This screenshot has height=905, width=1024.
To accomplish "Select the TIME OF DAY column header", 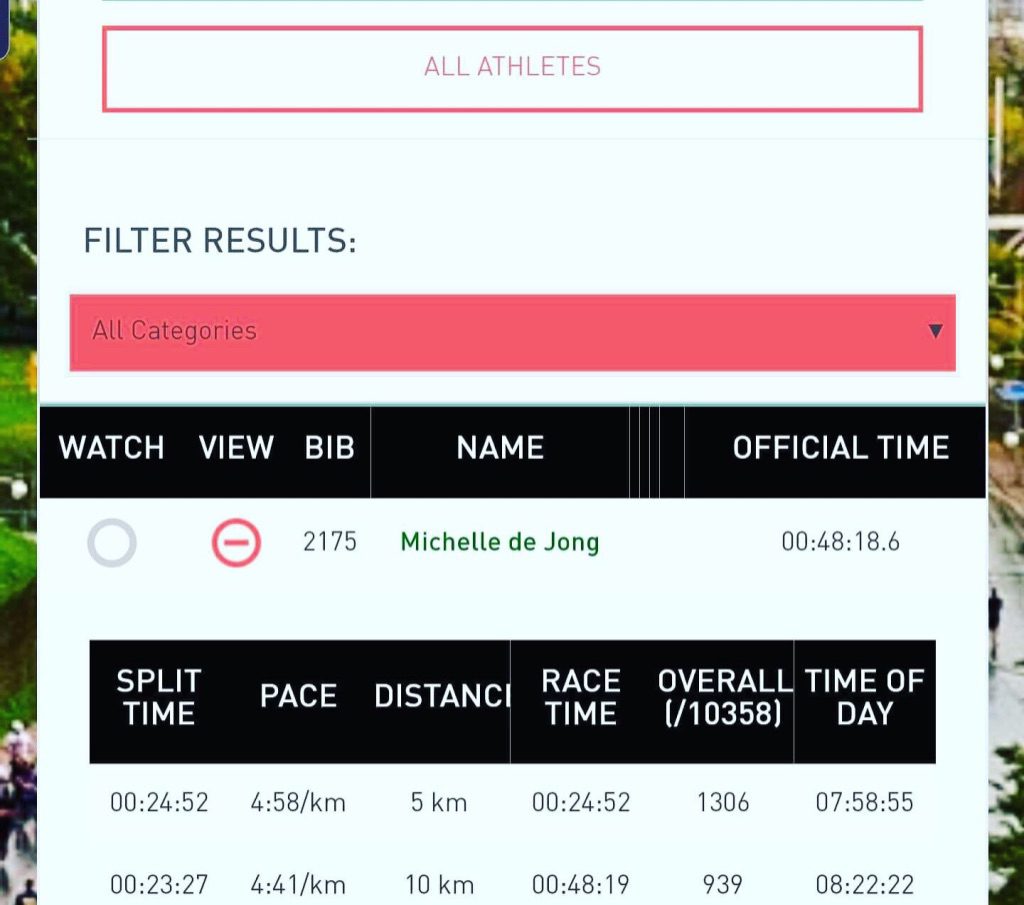I will tap(865, 697).
